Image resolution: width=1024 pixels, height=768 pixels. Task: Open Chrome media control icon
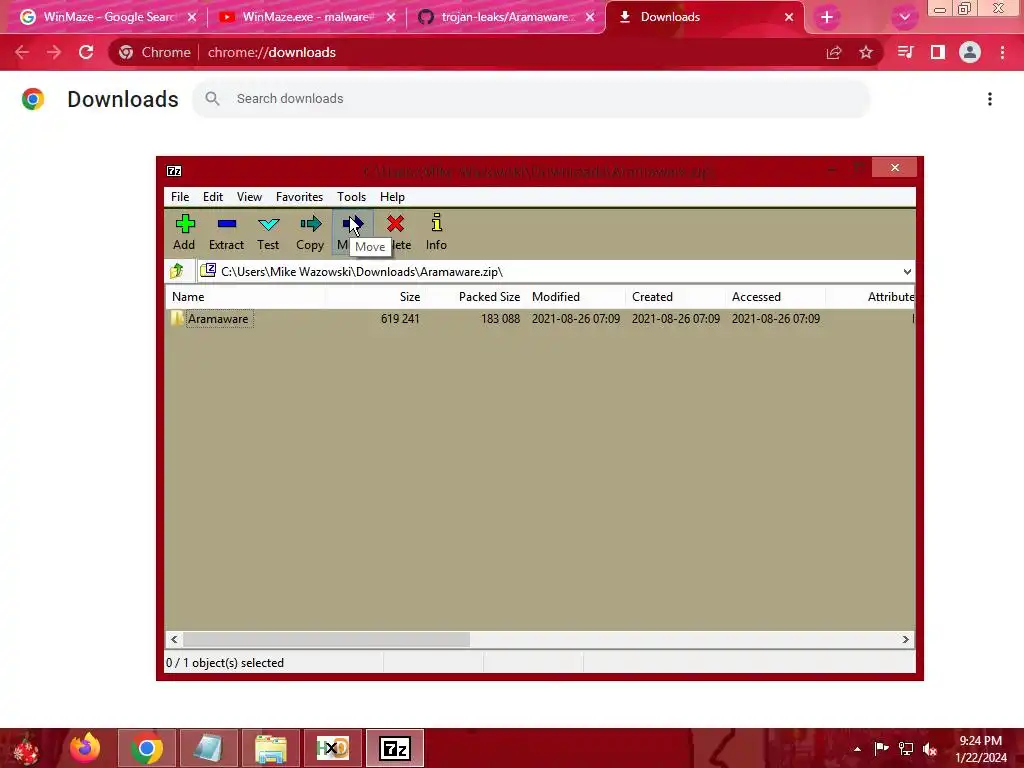pyautogui.click(x=905, y=52)
